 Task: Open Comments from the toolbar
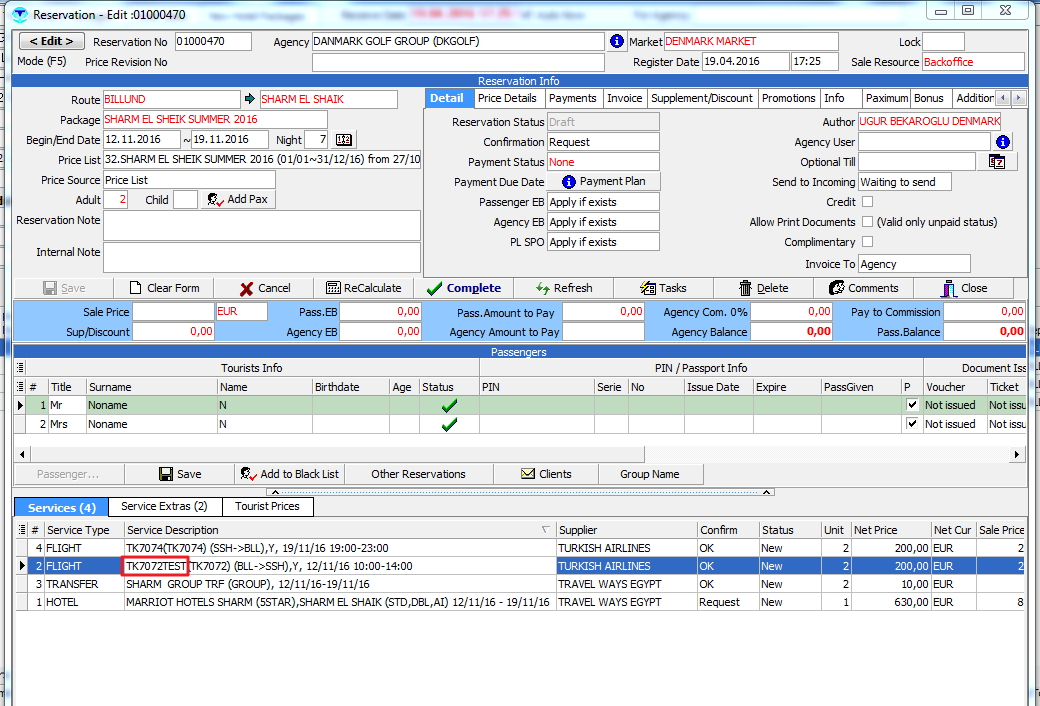click(864, 288)
